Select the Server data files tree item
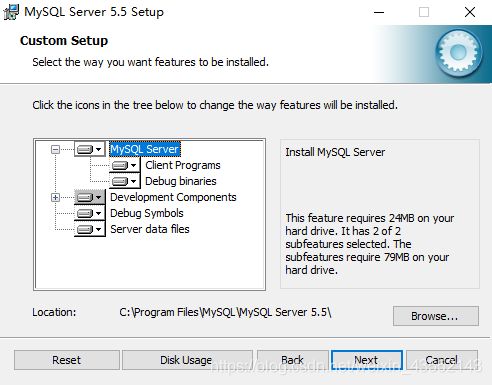Viewport: 492px width, 385px height. tap(150, 229)
